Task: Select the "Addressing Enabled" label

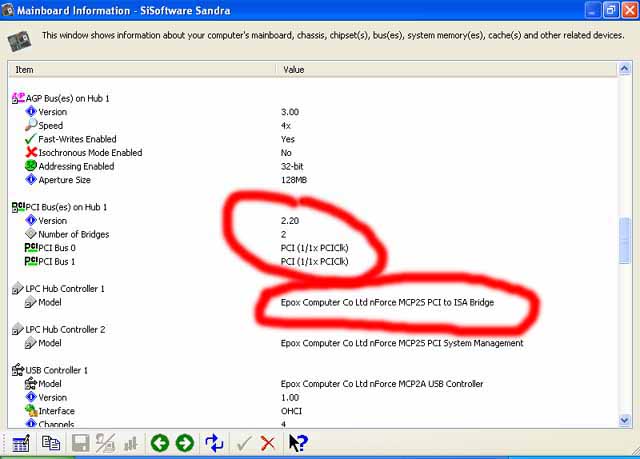Action: (76, 166)
